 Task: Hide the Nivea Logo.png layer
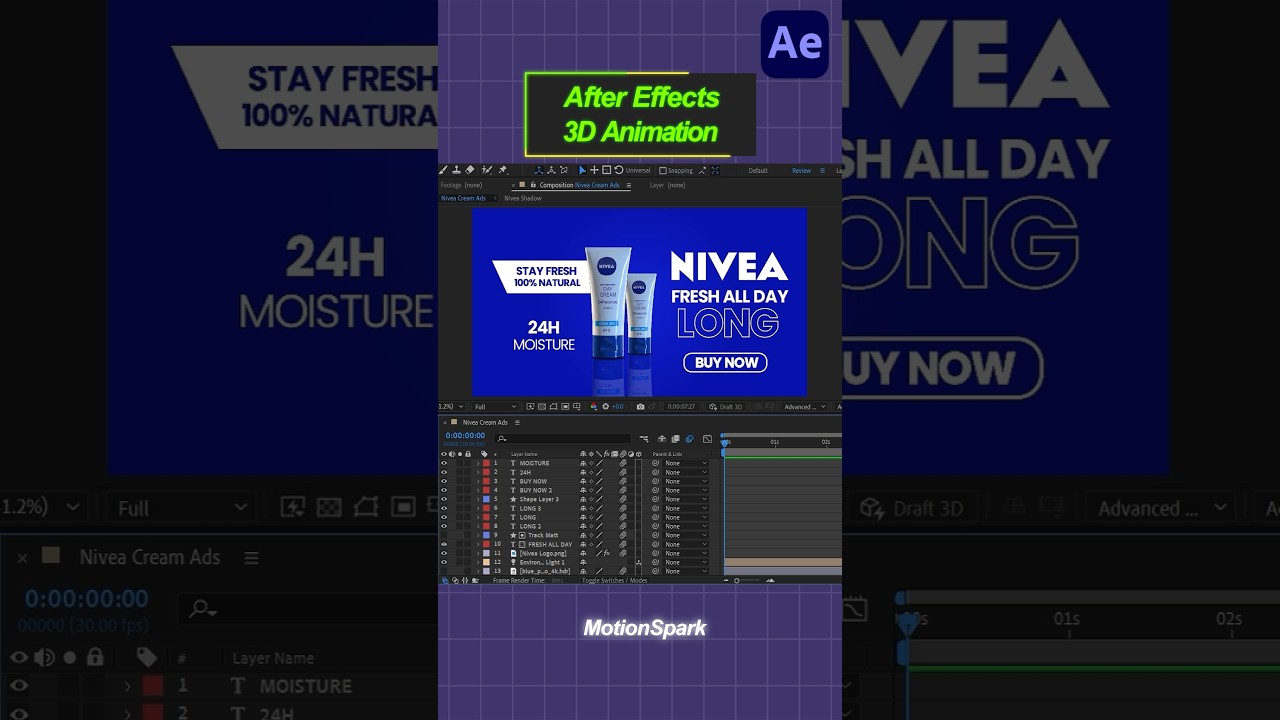444,553
